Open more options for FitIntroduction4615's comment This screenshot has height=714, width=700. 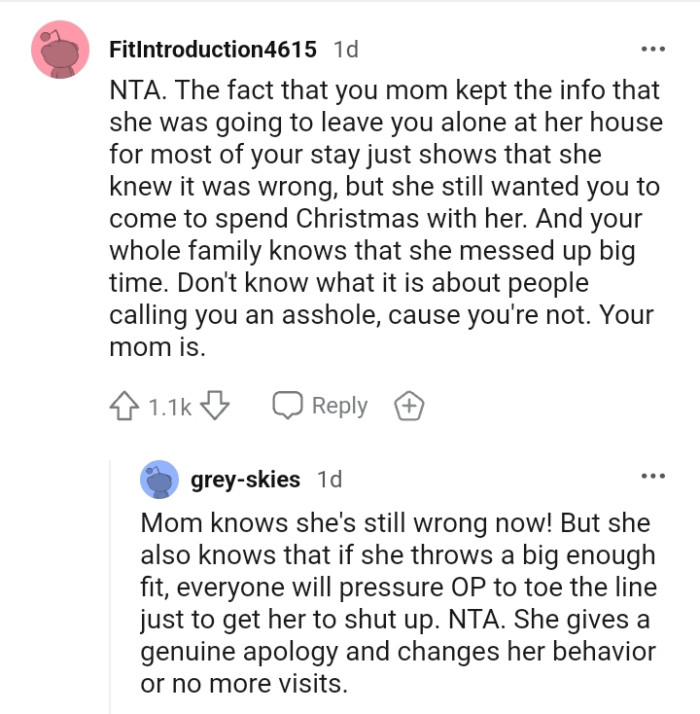tap(653, 48)
